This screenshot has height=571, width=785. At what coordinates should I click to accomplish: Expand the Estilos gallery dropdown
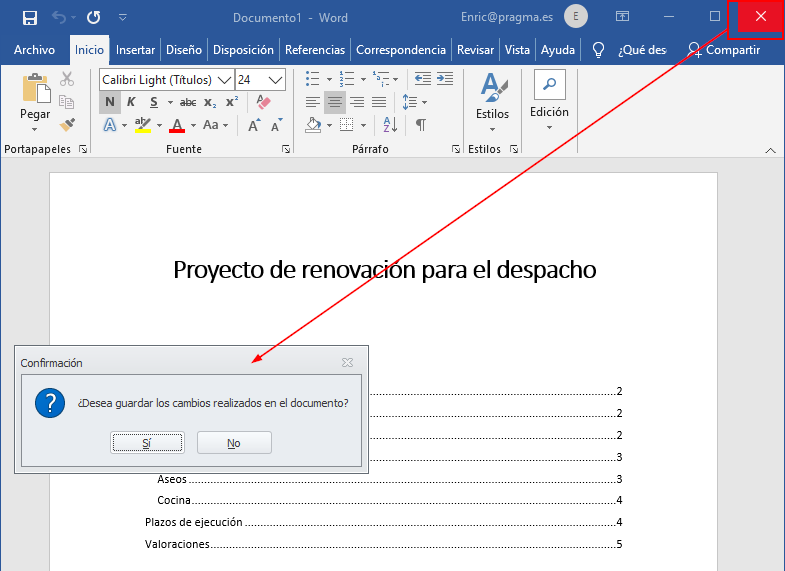[492, 128]
